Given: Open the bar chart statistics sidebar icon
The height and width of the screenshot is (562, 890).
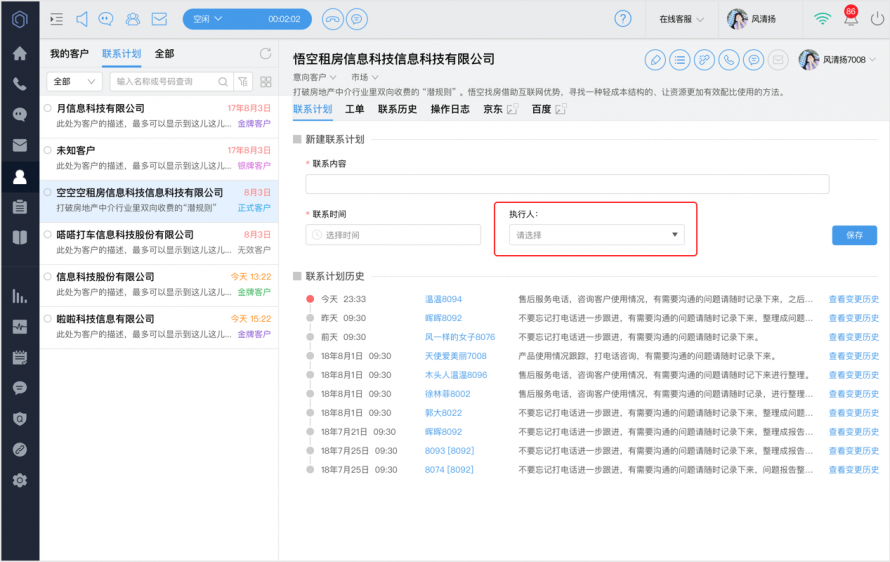Looking at the screenshot, I should pyautogui.click(x=20, y=296).
